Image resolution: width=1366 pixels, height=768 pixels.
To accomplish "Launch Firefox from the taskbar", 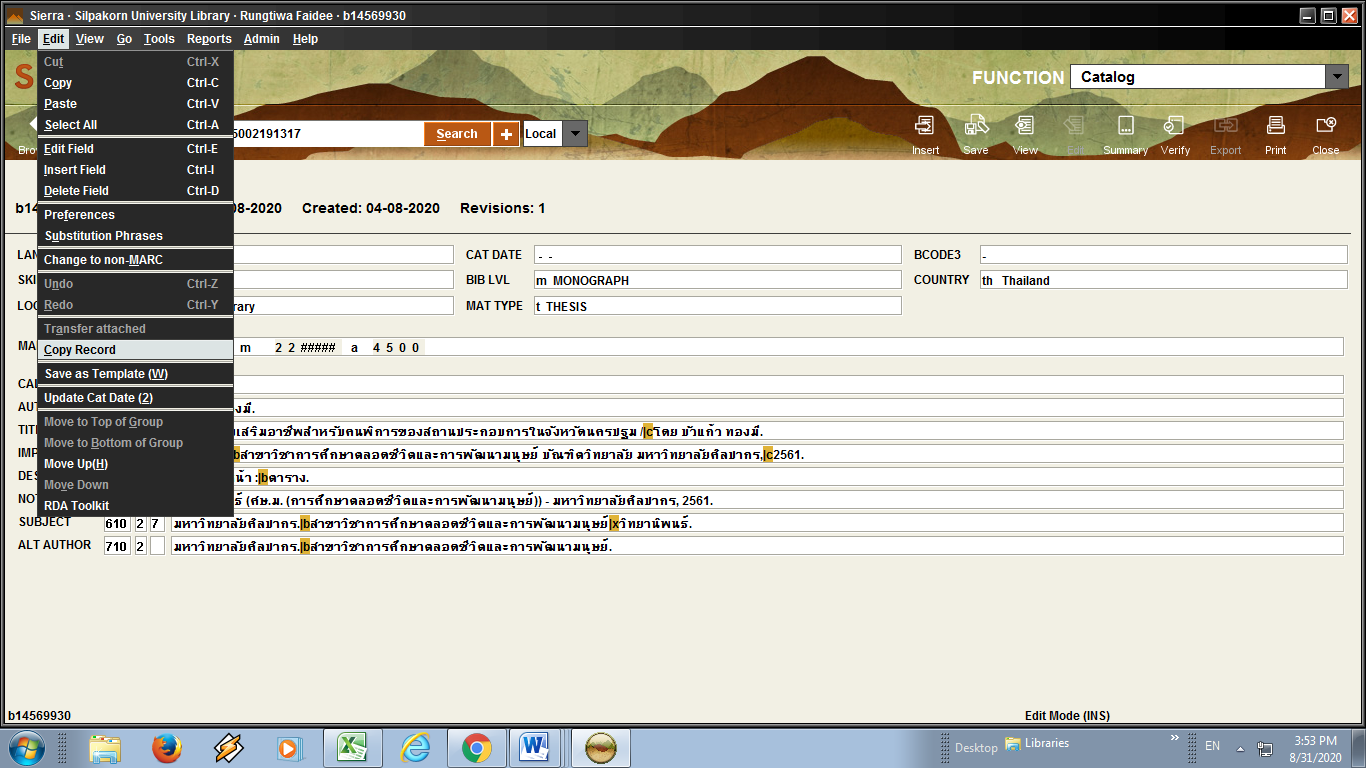I will pyautogui.click(x=167, y=748).
